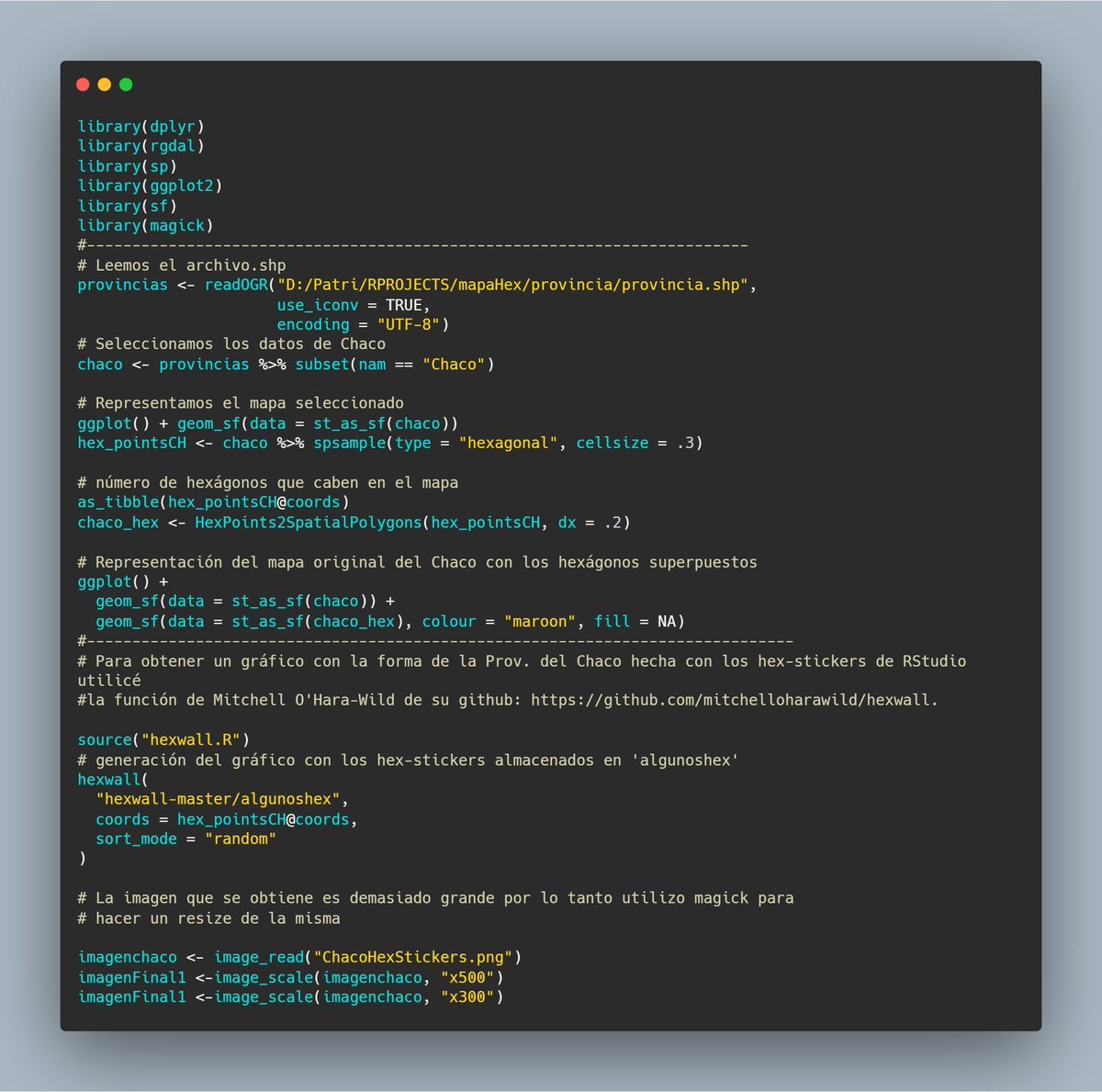Click the library(magick) line

pos(145,225)
